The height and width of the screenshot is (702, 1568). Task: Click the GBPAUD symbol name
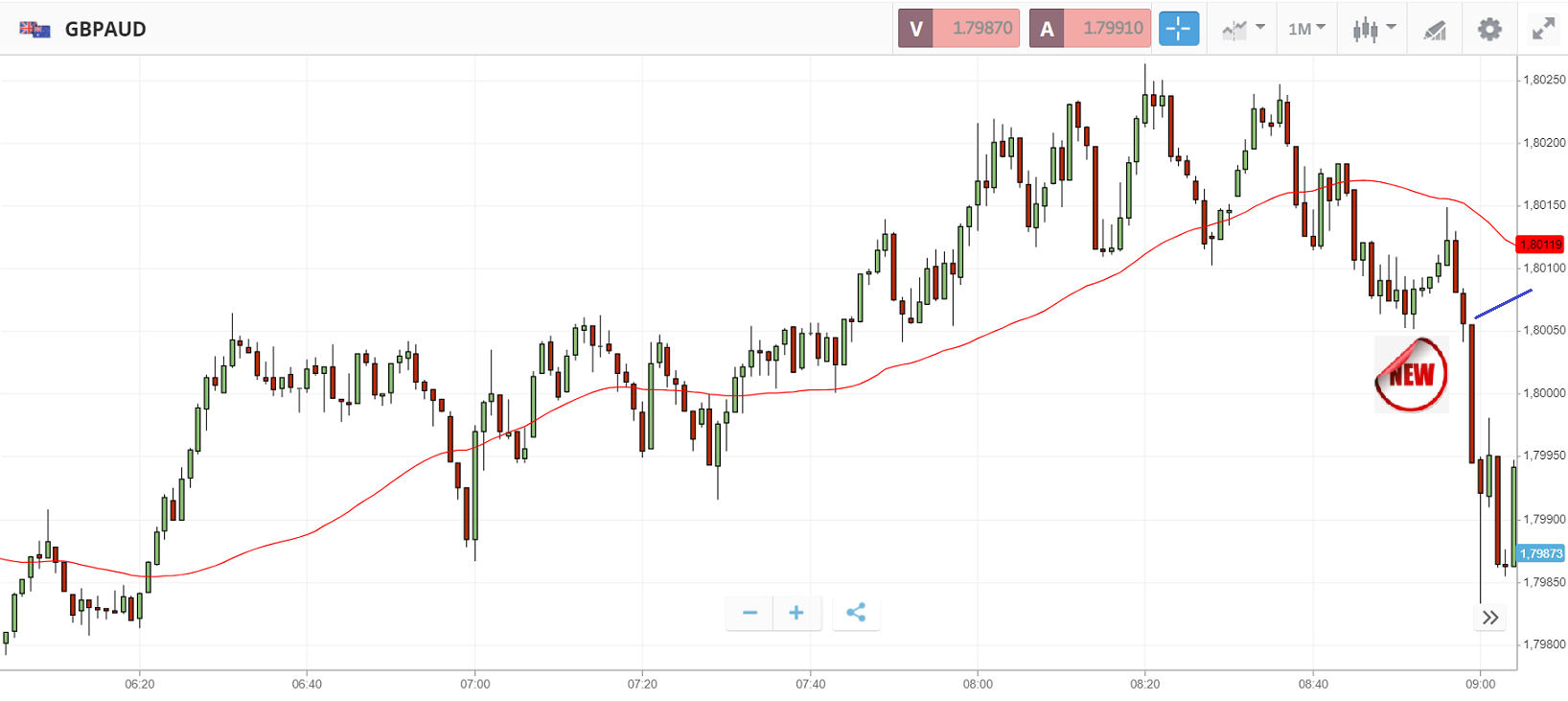(x=105, y=29)
